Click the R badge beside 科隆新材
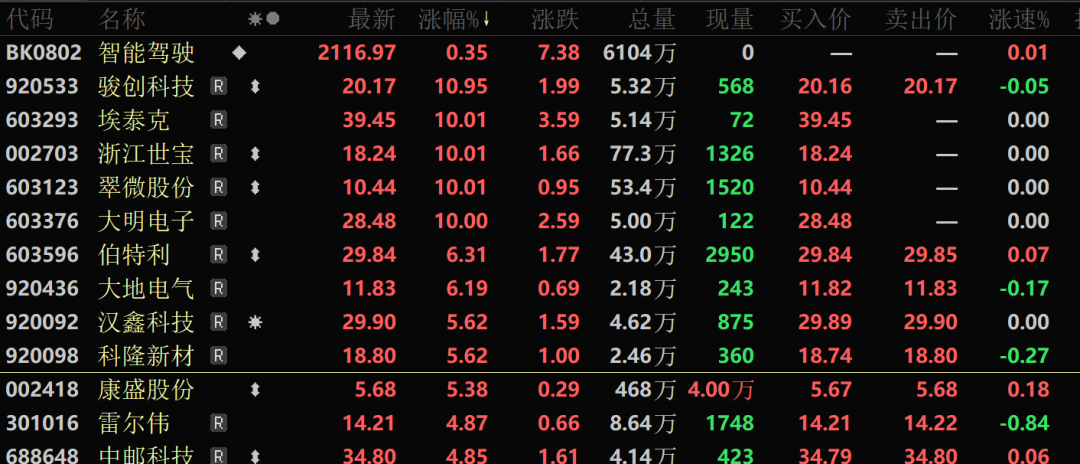This screenshot has height=464, width=1080. [218, 356]
